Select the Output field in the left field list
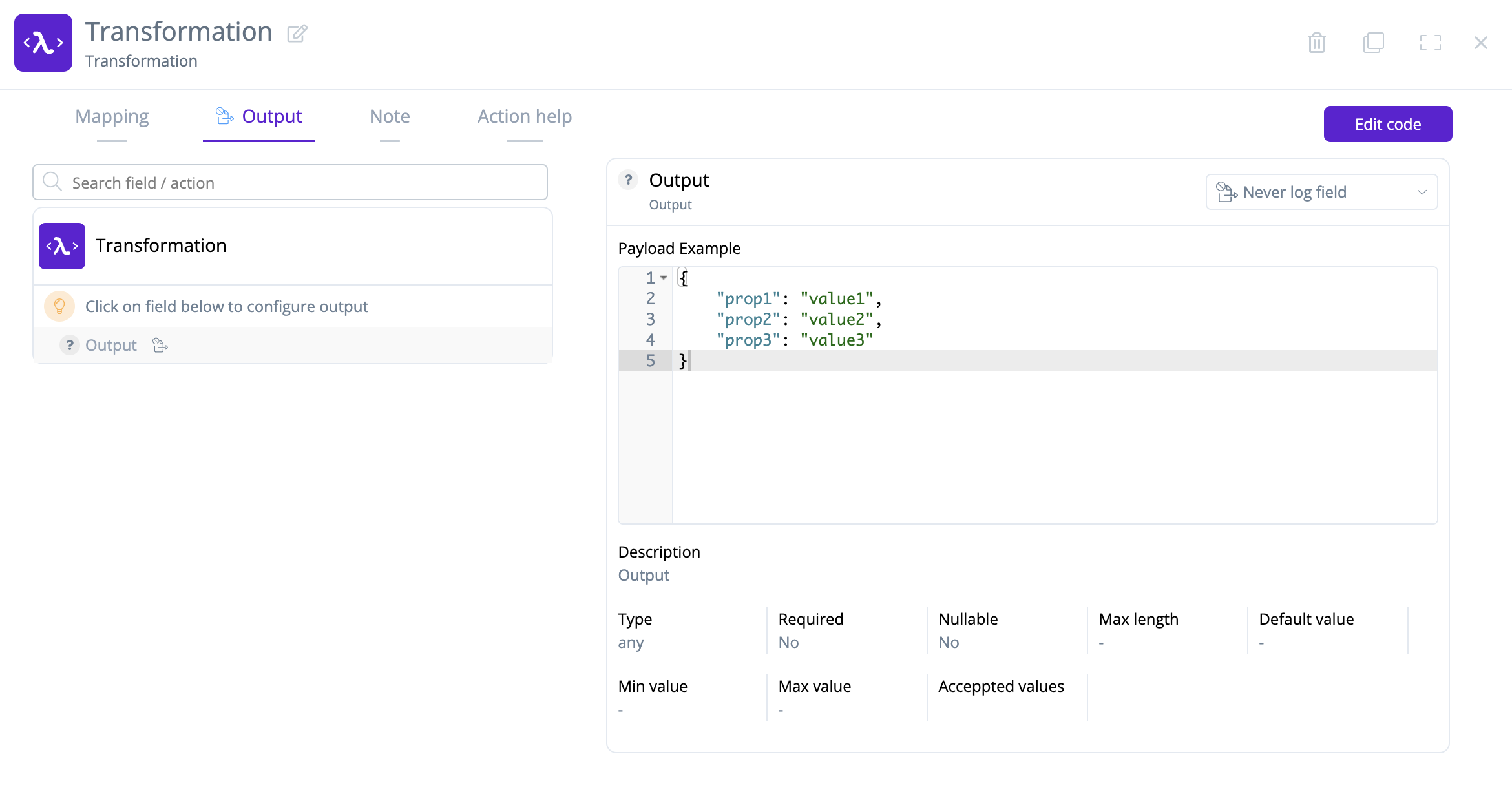The image size is (1512, 803). [x=110, y=345]
